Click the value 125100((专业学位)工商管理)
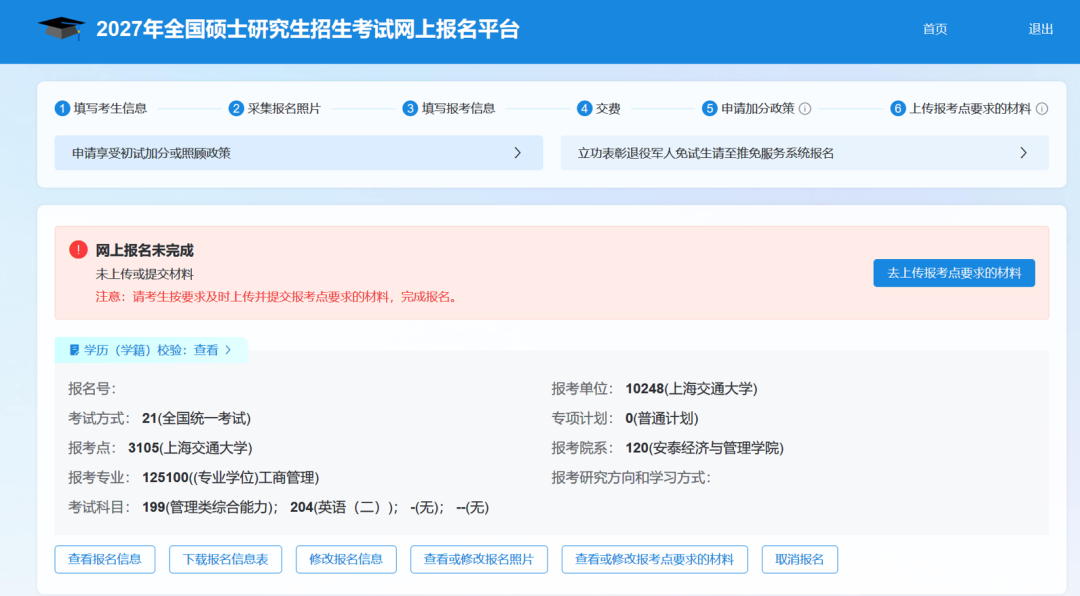Screen dimensions: 1080x596 click(x=231, y=477)
